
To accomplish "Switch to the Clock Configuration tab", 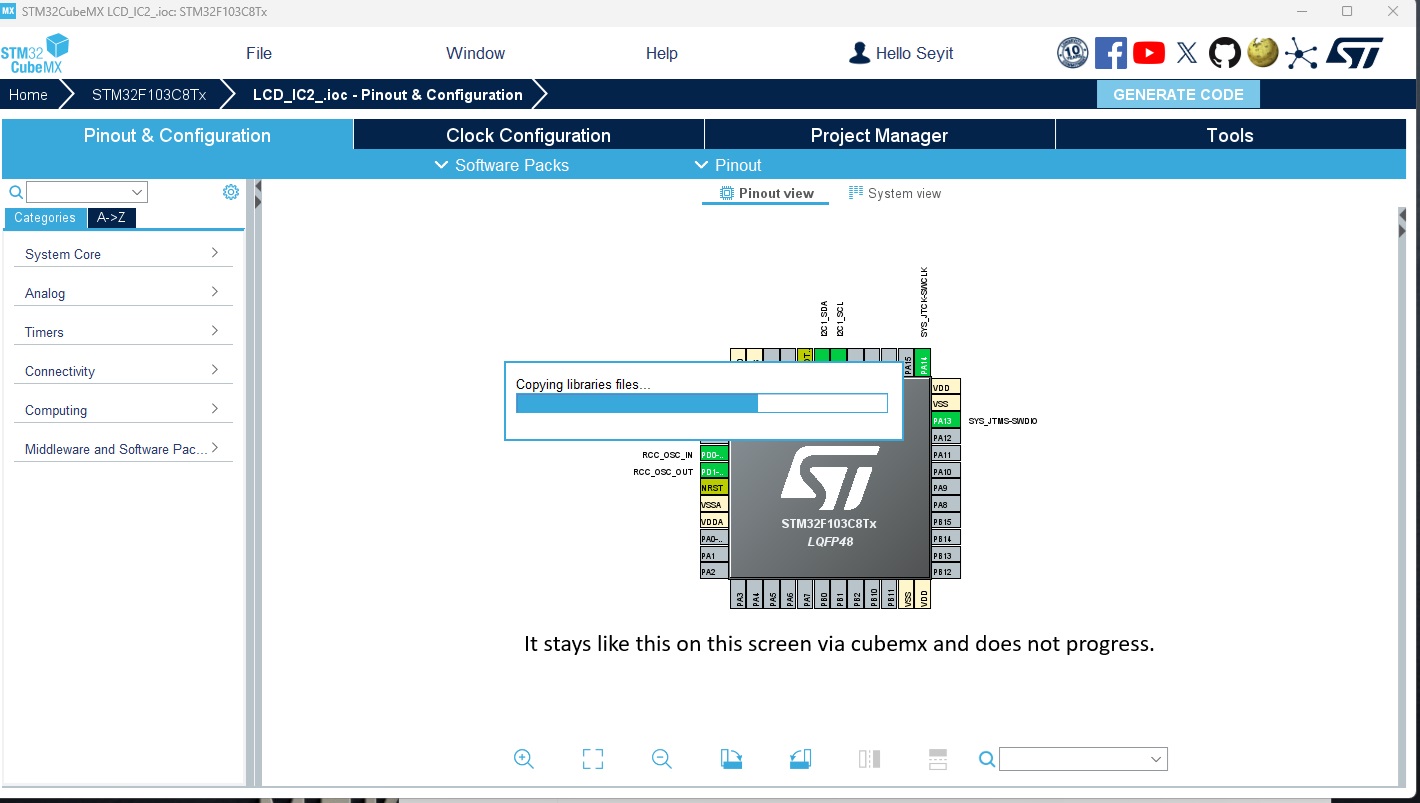I will coord(528,135).
